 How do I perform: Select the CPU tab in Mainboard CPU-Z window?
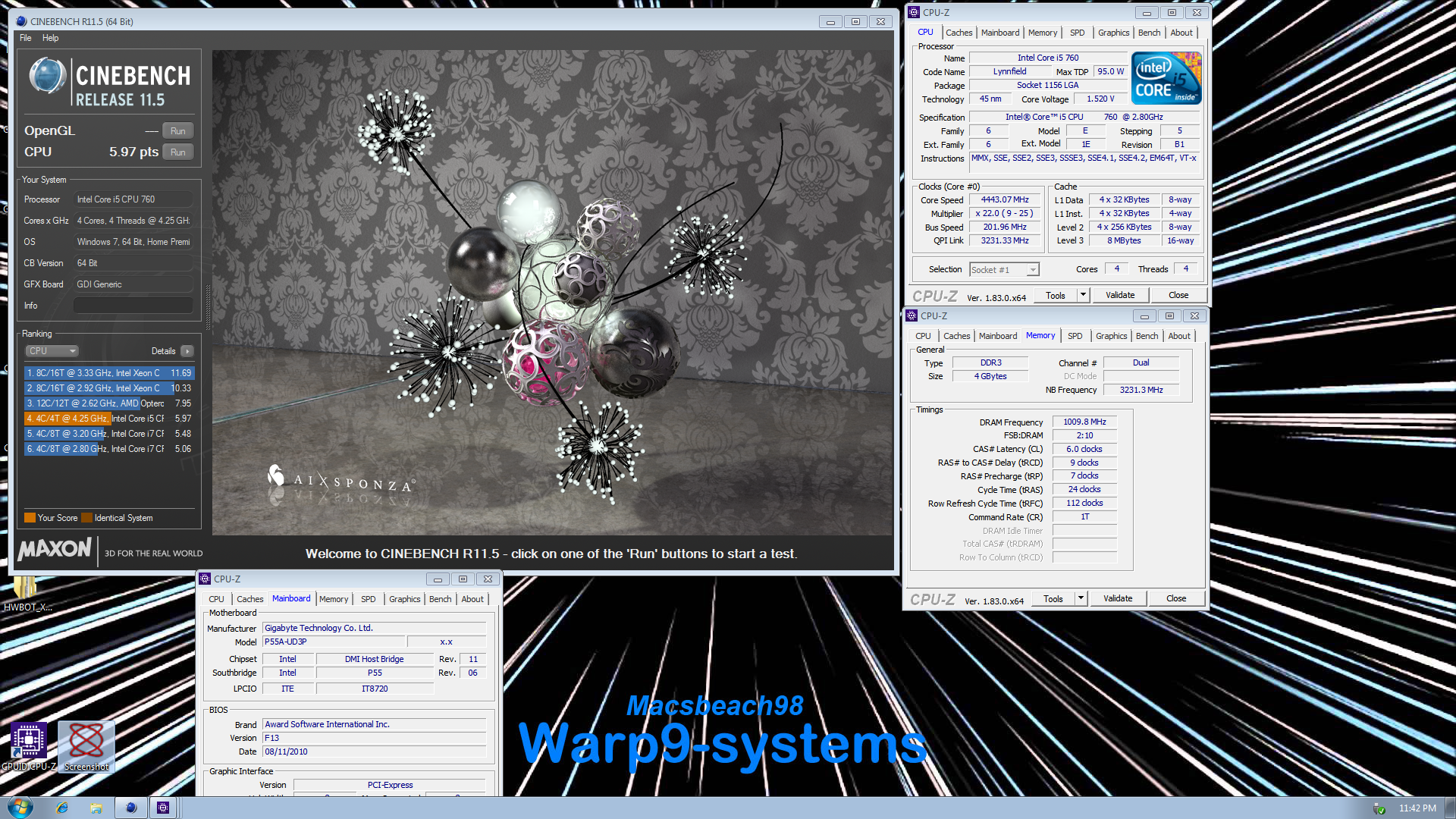[x=216, y=599]
